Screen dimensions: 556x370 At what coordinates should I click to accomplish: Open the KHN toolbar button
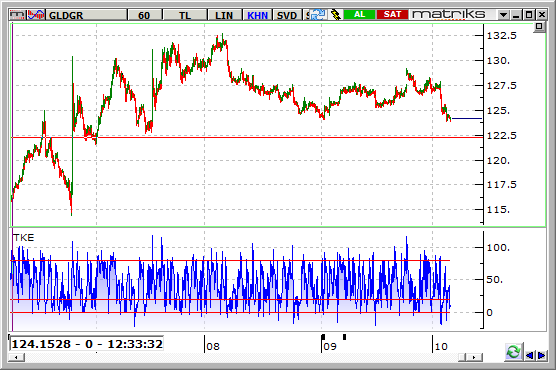click(257, 15)
